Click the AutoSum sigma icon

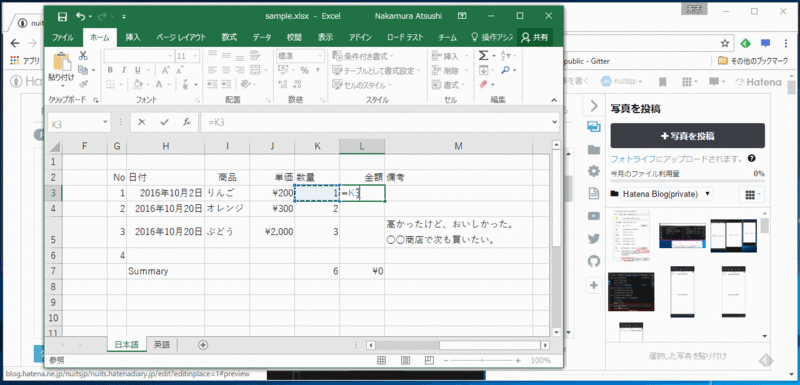tap(483, 56)
